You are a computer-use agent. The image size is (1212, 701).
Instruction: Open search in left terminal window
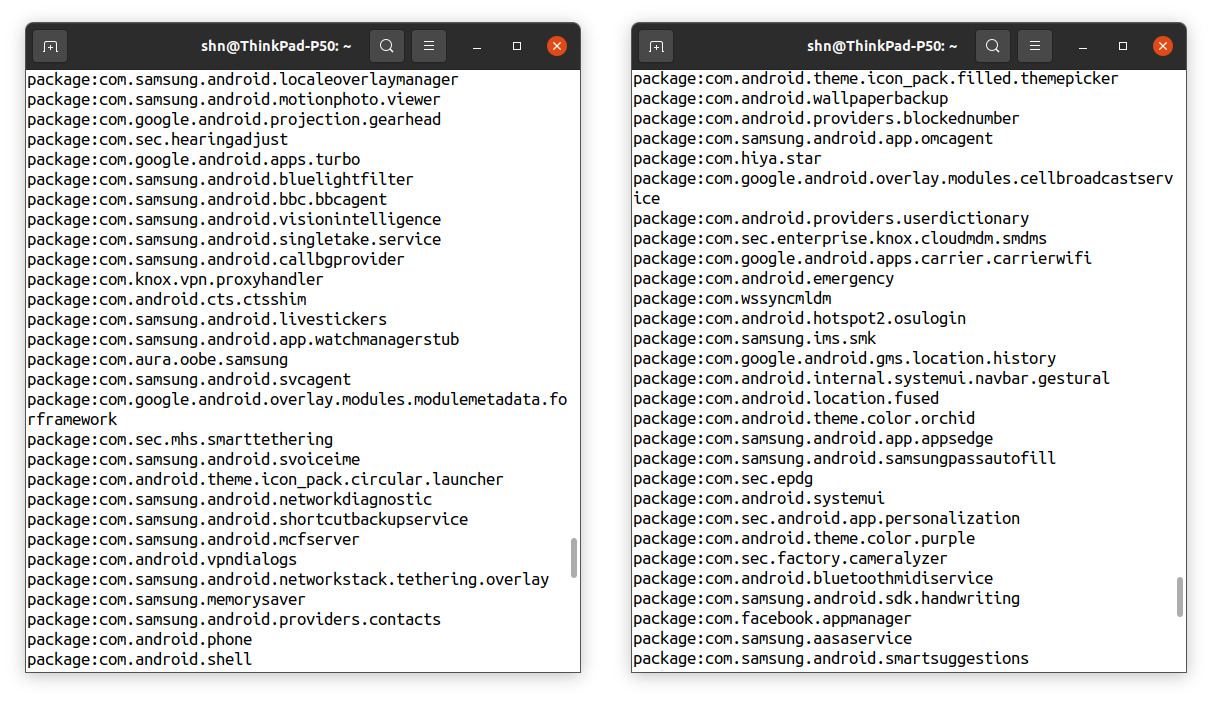click(387, 46)
